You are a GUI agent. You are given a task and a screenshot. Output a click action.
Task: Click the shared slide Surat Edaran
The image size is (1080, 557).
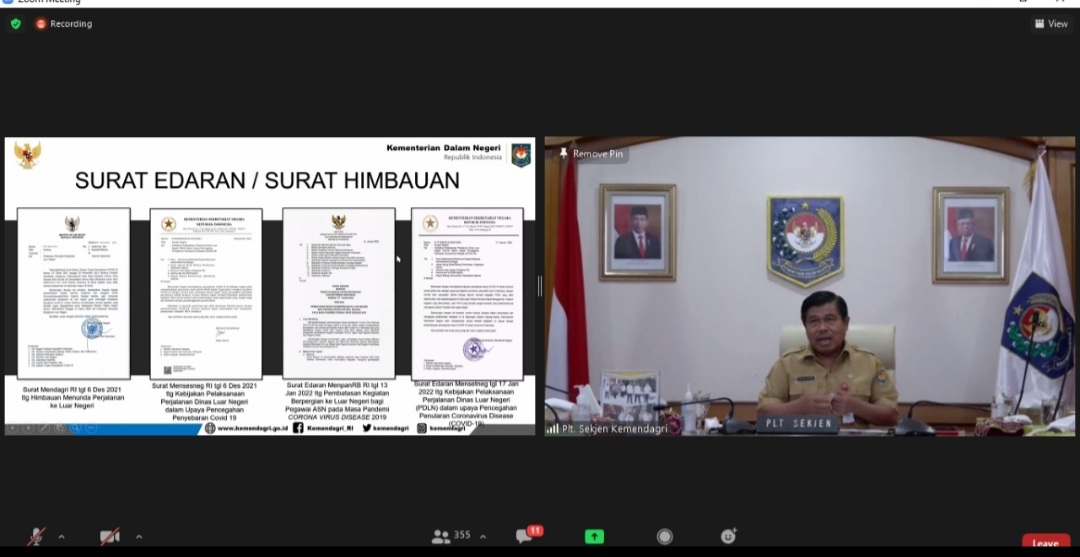click(269, 286)
